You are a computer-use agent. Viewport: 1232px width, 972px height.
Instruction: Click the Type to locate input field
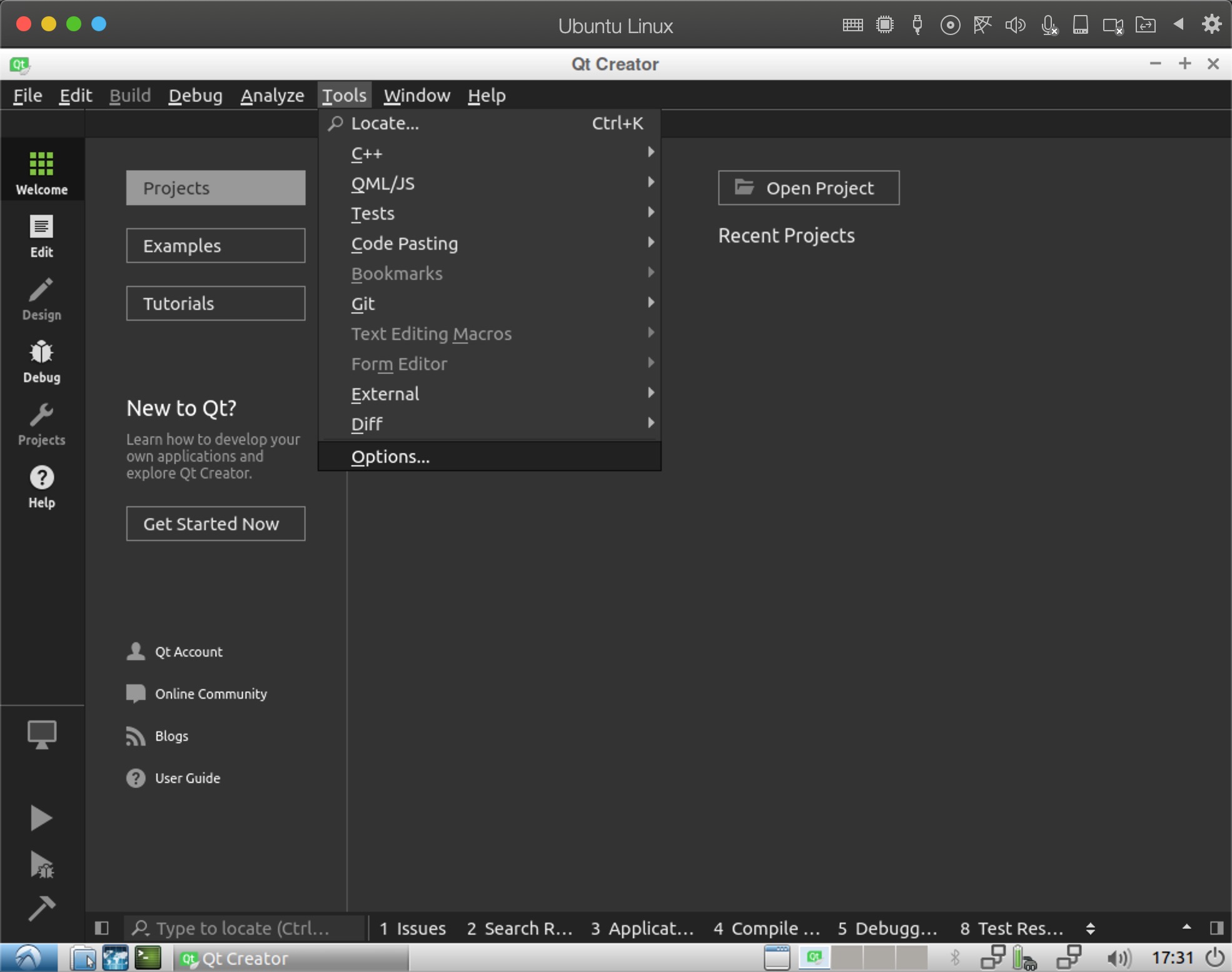point(245,928)
